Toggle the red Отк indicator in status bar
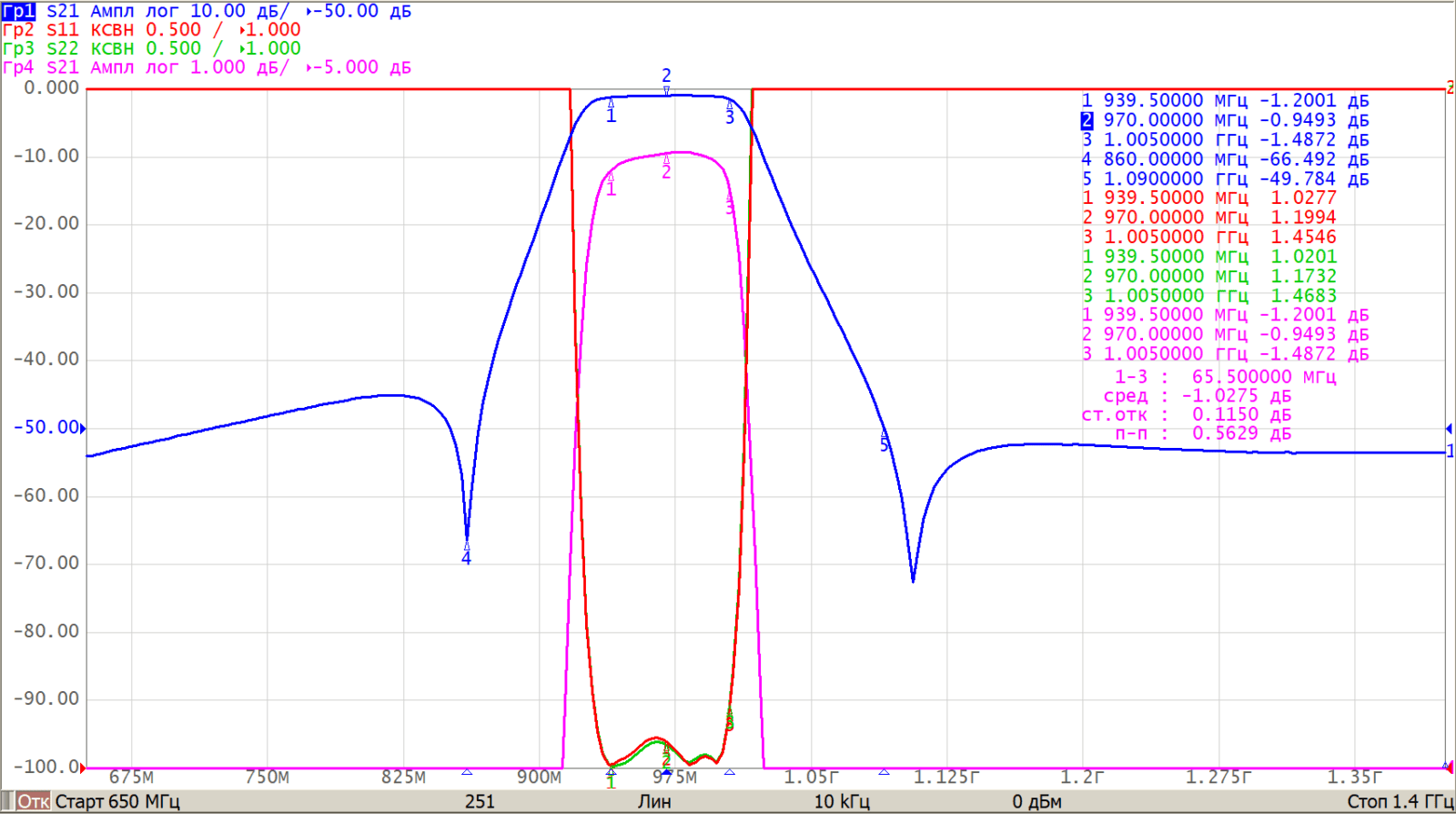1456x814 pixels. tap(34, 801)
